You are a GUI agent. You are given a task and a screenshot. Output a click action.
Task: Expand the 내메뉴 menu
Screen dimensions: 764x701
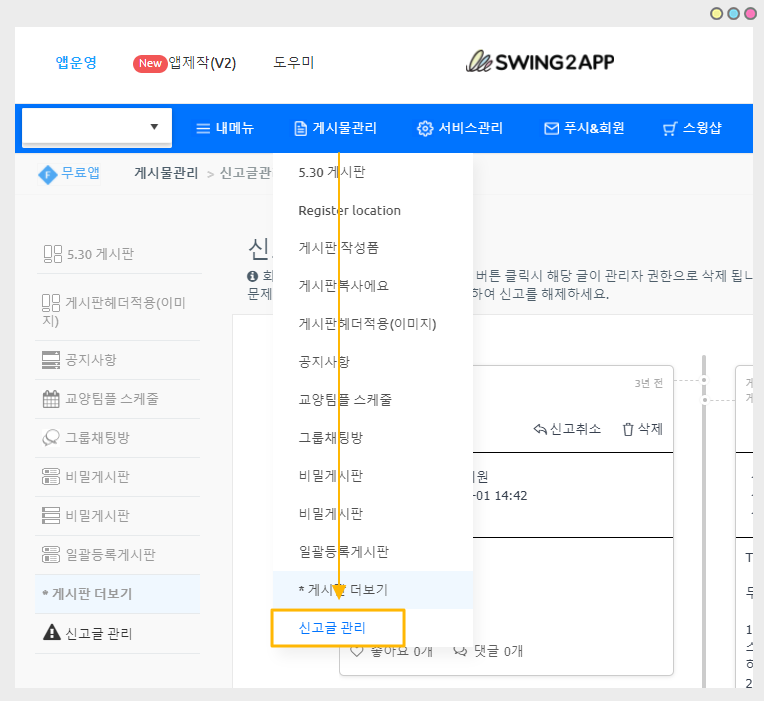[x=225, y=128]
